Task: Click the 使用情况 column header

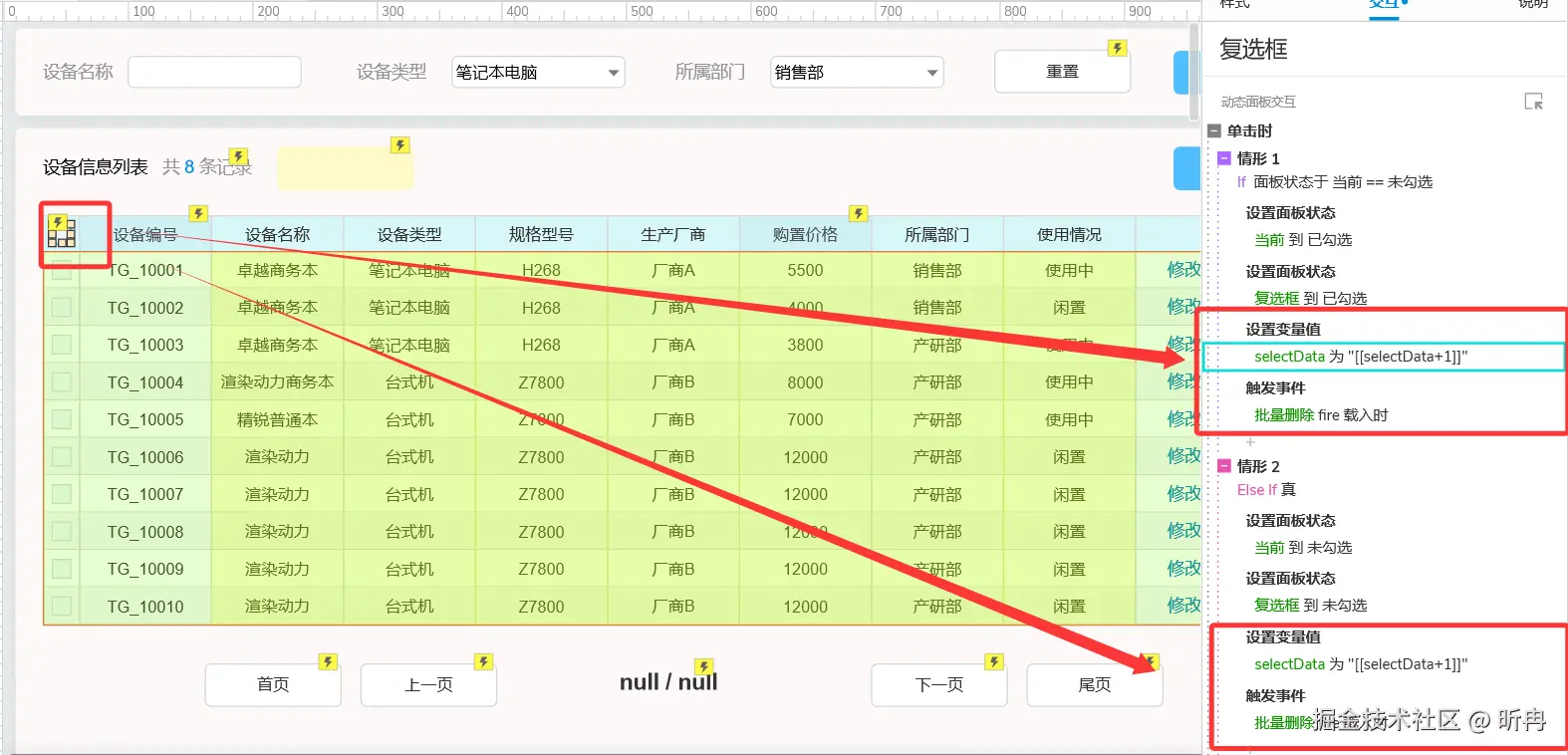Action: tap(1069, 235)
